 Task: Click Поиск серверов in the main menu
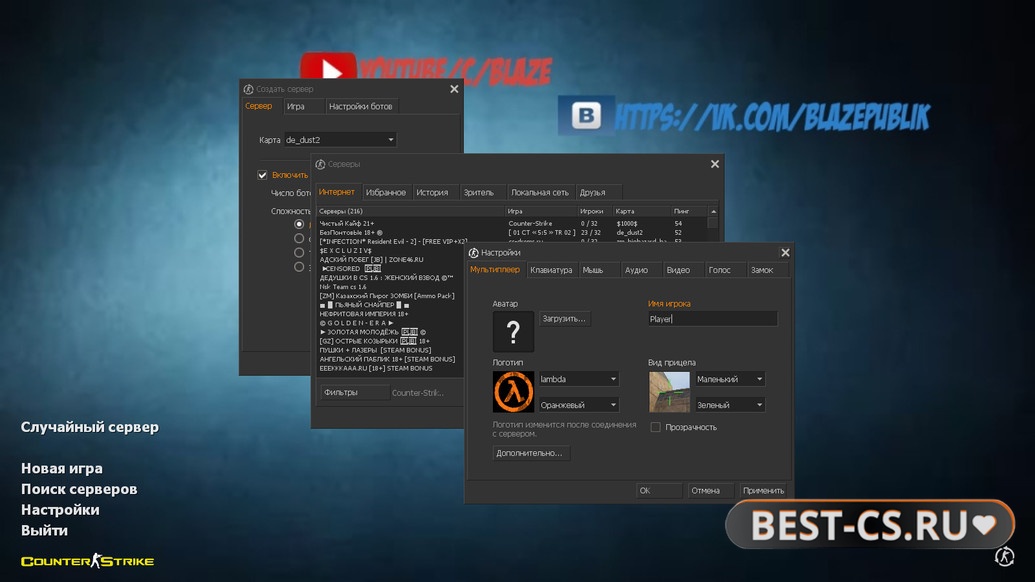[x=79, y=489]
